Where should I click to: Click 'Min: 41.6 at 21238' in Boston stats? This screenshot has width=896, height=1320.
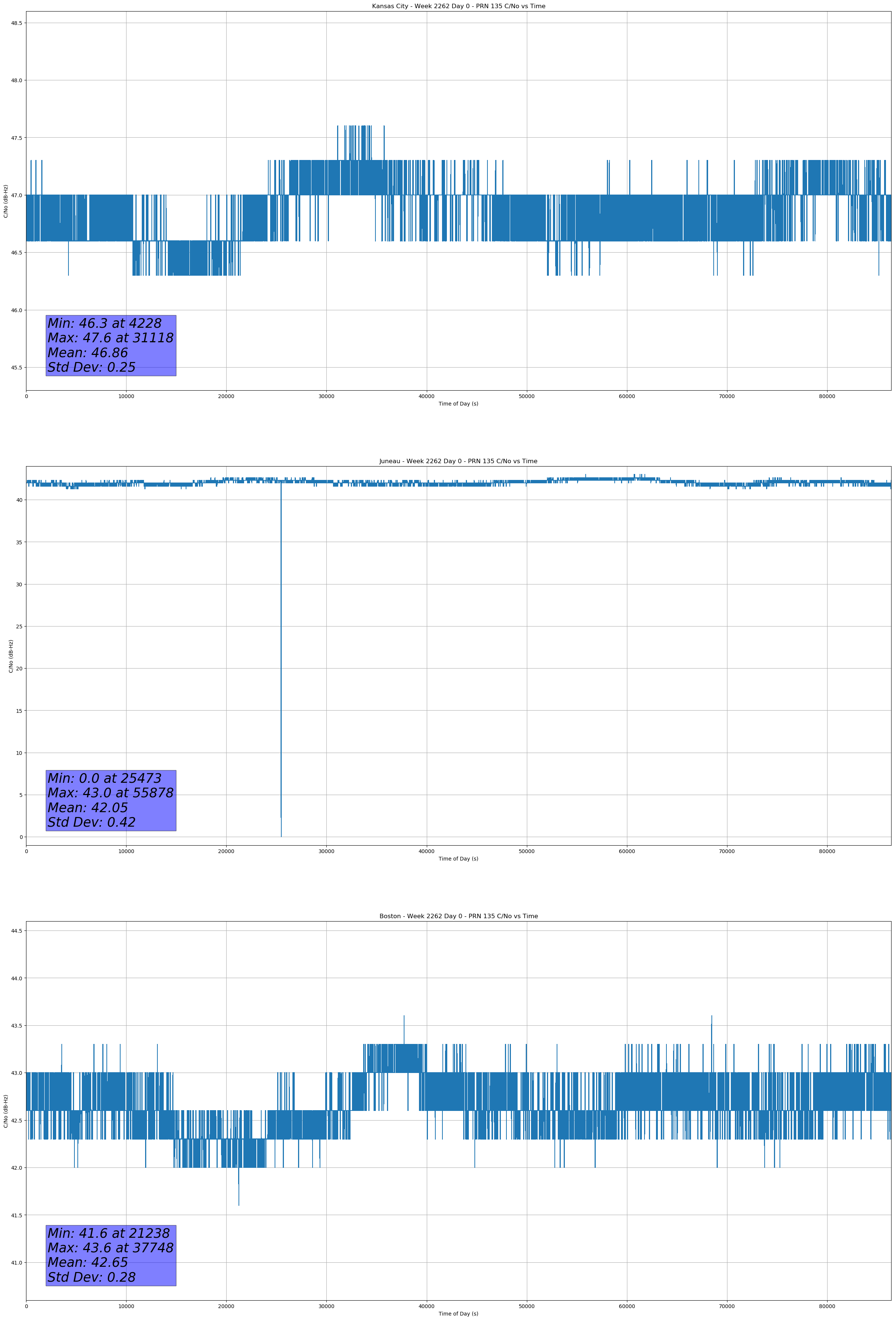(109, 1233)
